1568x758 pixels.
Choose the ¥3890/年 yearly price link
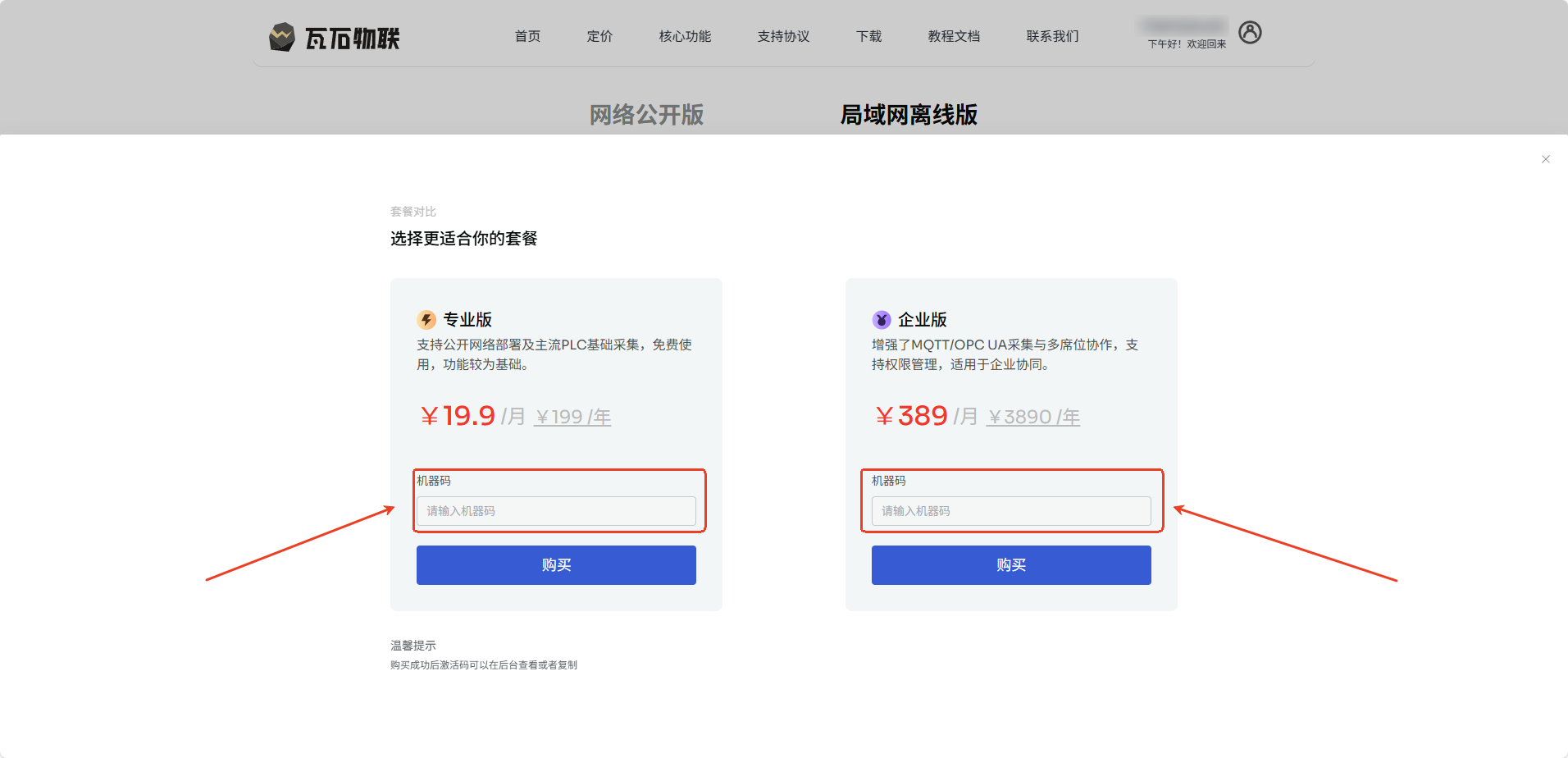click(1033, 417)
